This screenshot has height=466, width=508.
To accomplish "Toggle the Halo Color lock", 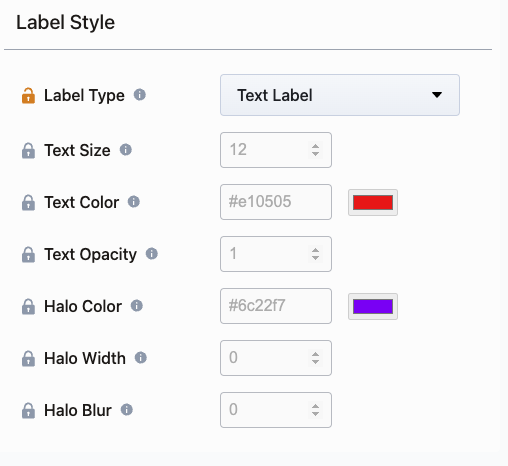I will click(28, 306).
